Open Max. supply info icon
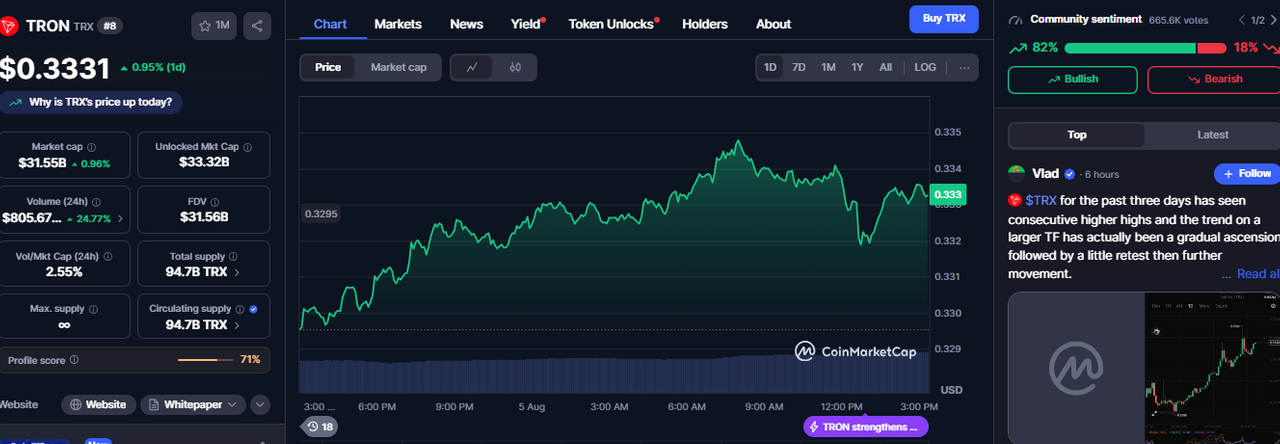 [93, 309]
